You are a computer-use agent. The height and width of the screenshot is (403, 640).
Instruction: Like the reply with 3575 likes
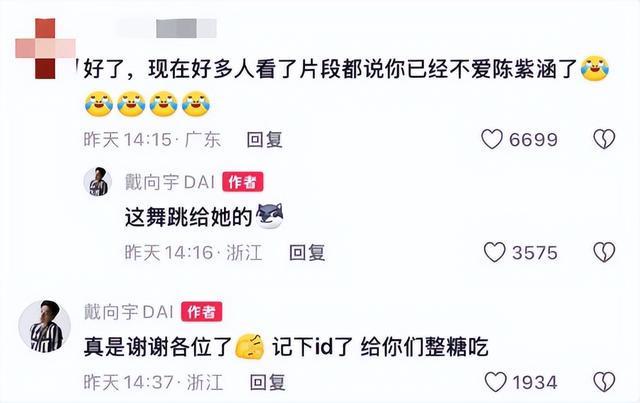pos(494,252)
